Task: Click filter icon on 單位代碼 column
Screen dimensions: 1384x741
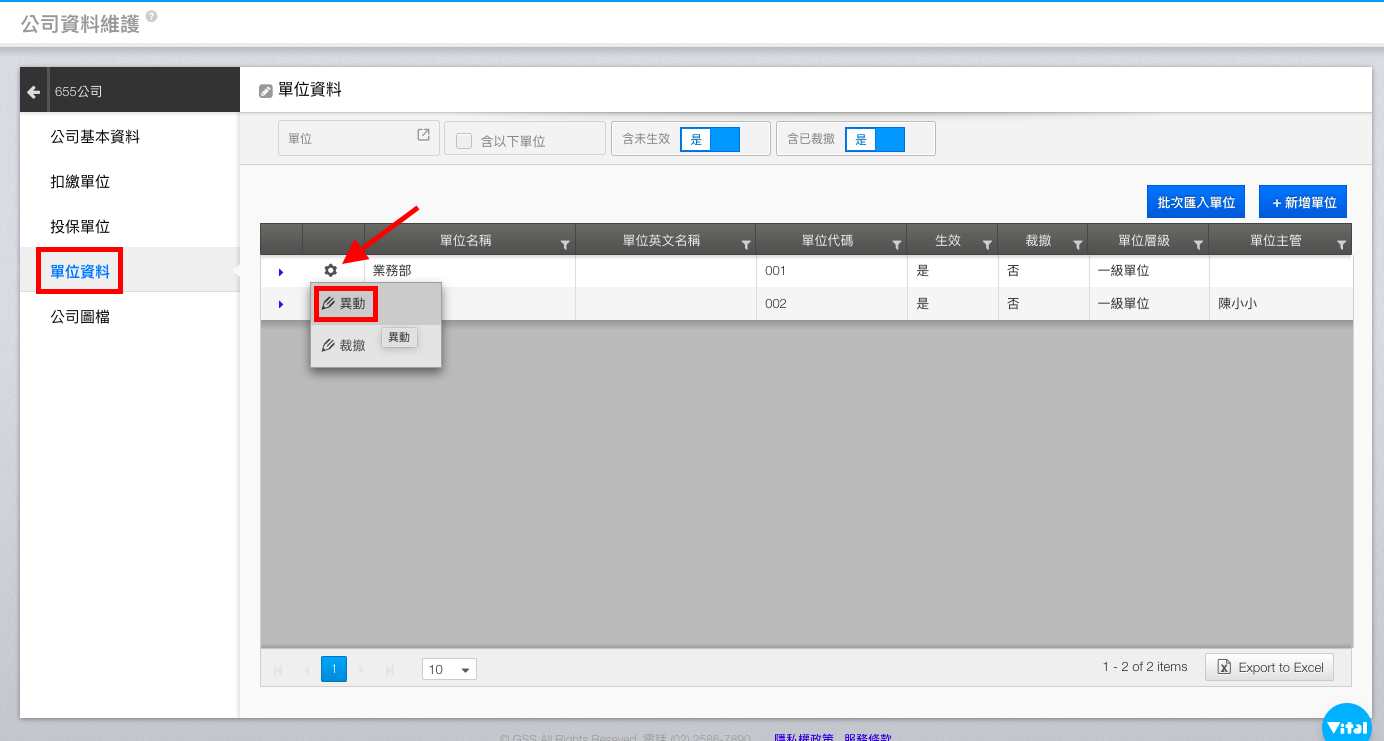Action: pyautogui.click(x=895, y=244)
